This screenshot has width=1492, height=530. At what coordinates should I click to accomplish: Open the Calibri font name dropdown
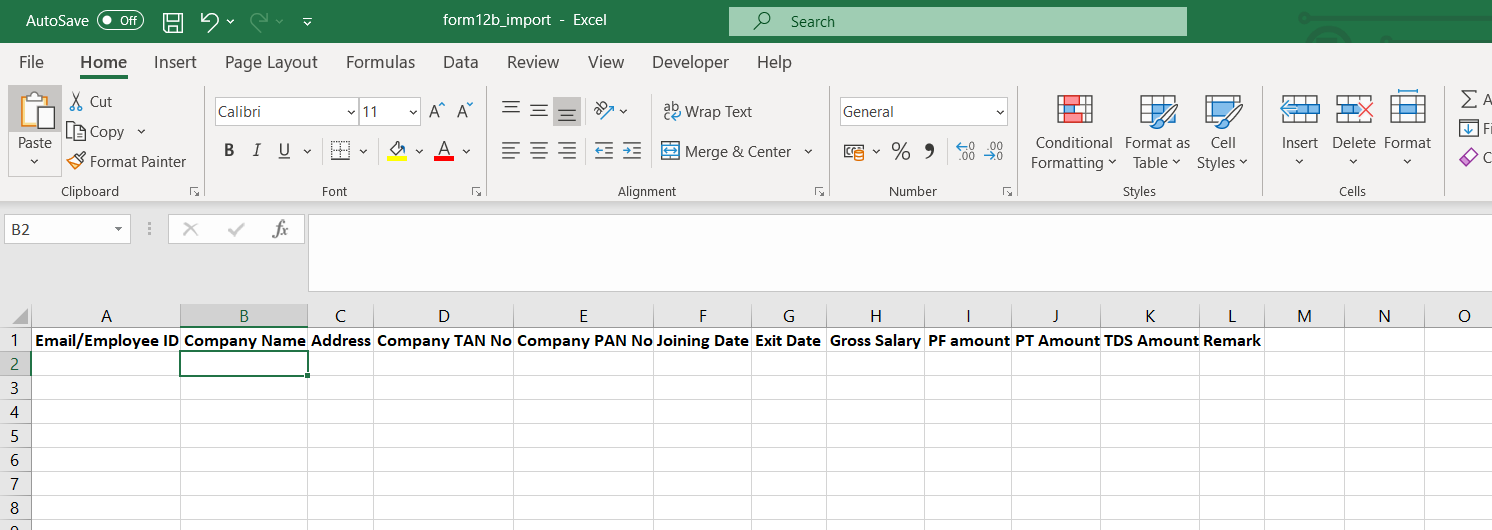coord(351,112)
